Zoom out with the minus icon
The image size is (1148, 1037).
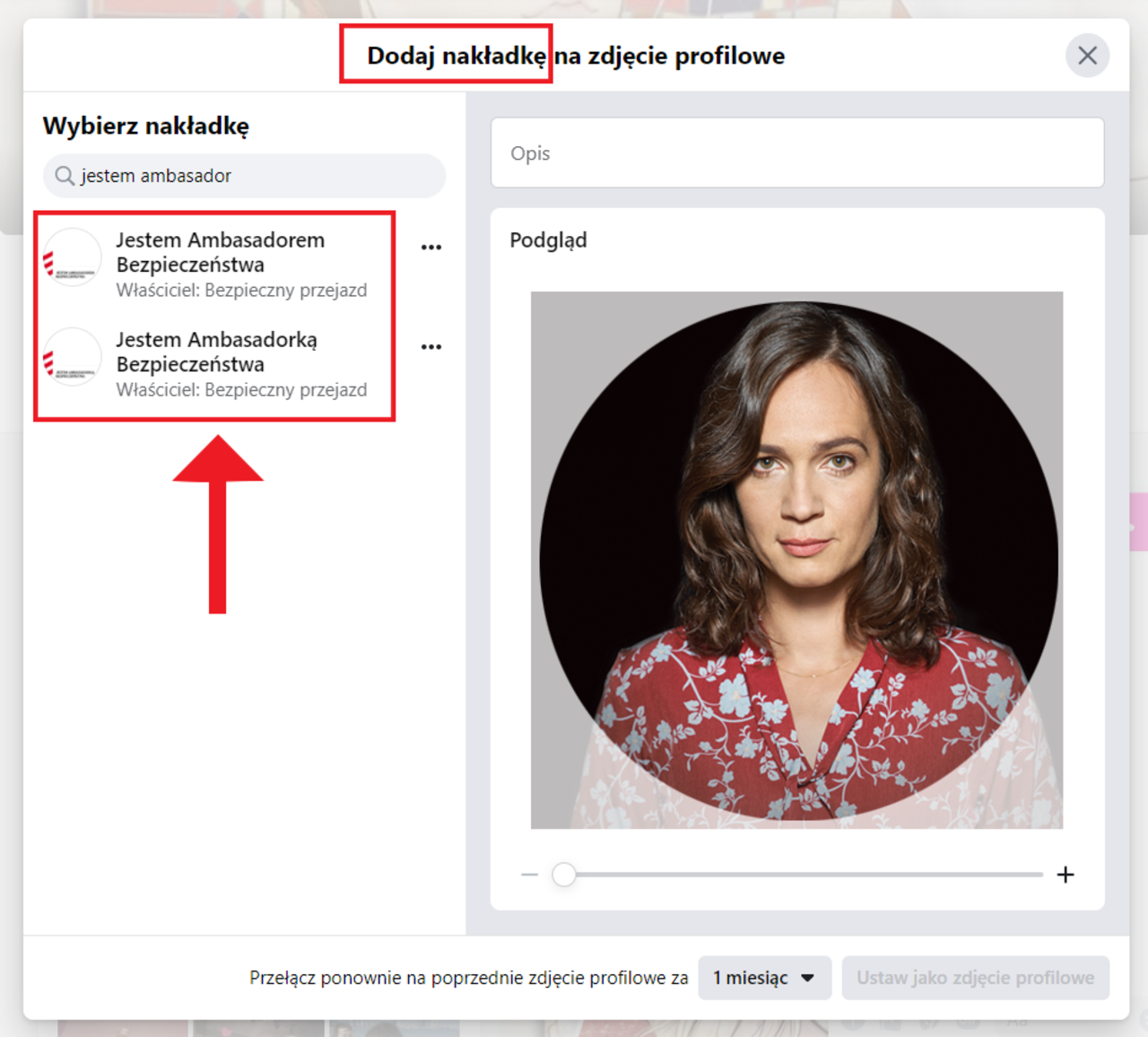[529, 875]
